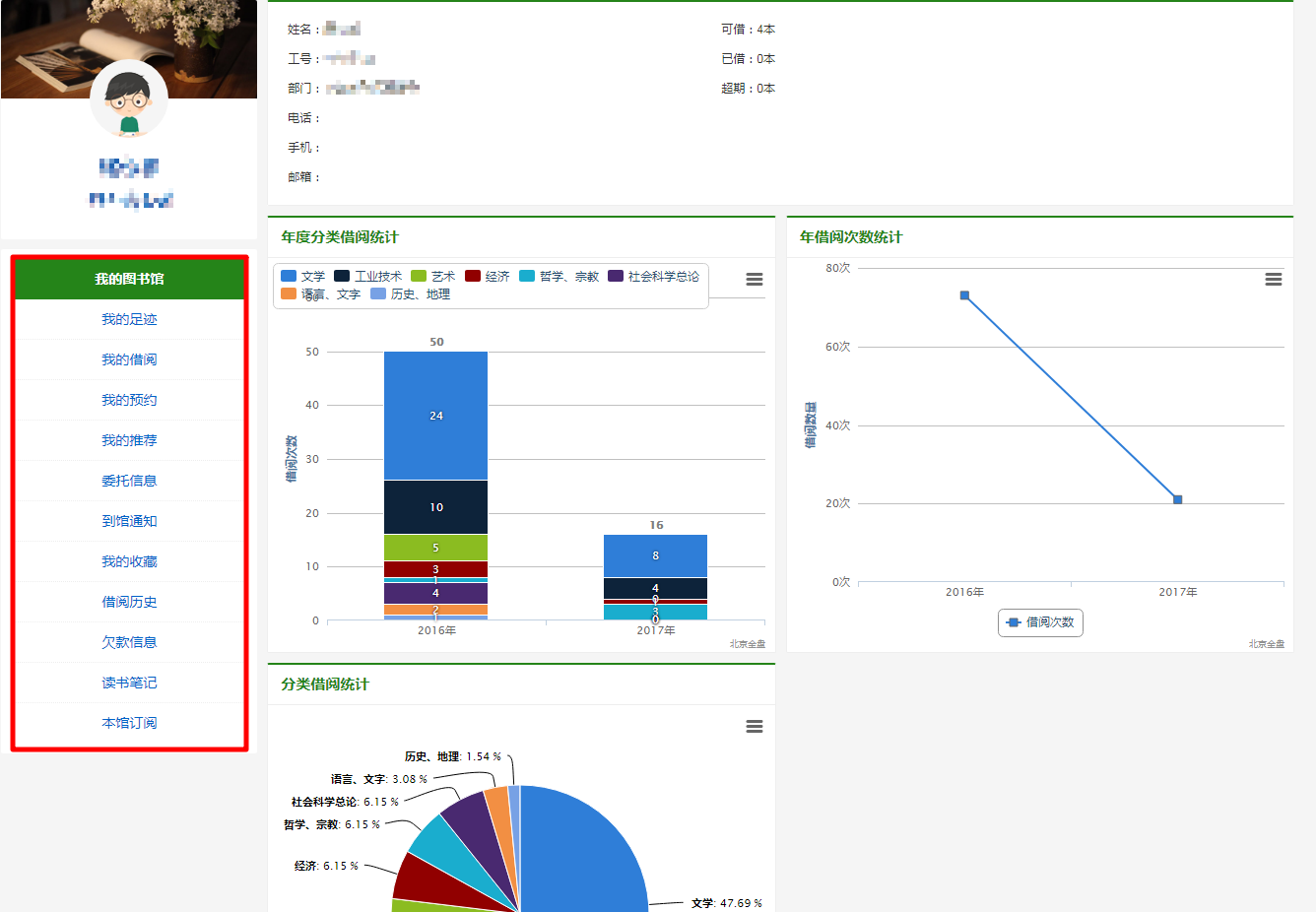The image size is (1316, 912).
Task: Toggle the 社会科学总论 legend entry
Action: (x=654, y=277)
